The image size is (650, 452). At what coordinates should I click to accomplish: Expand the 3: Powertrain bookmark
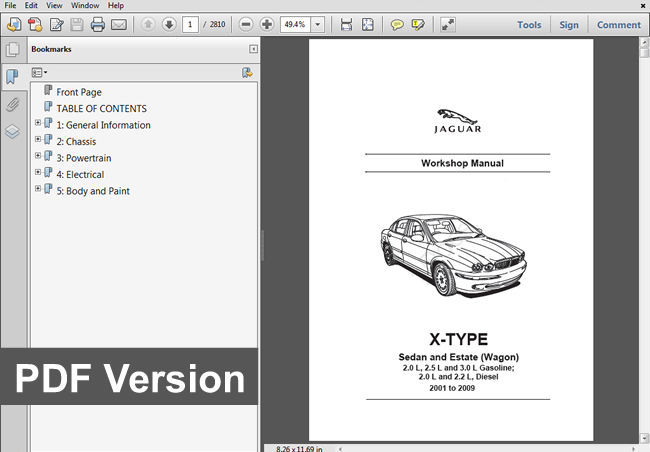[38, 156]
